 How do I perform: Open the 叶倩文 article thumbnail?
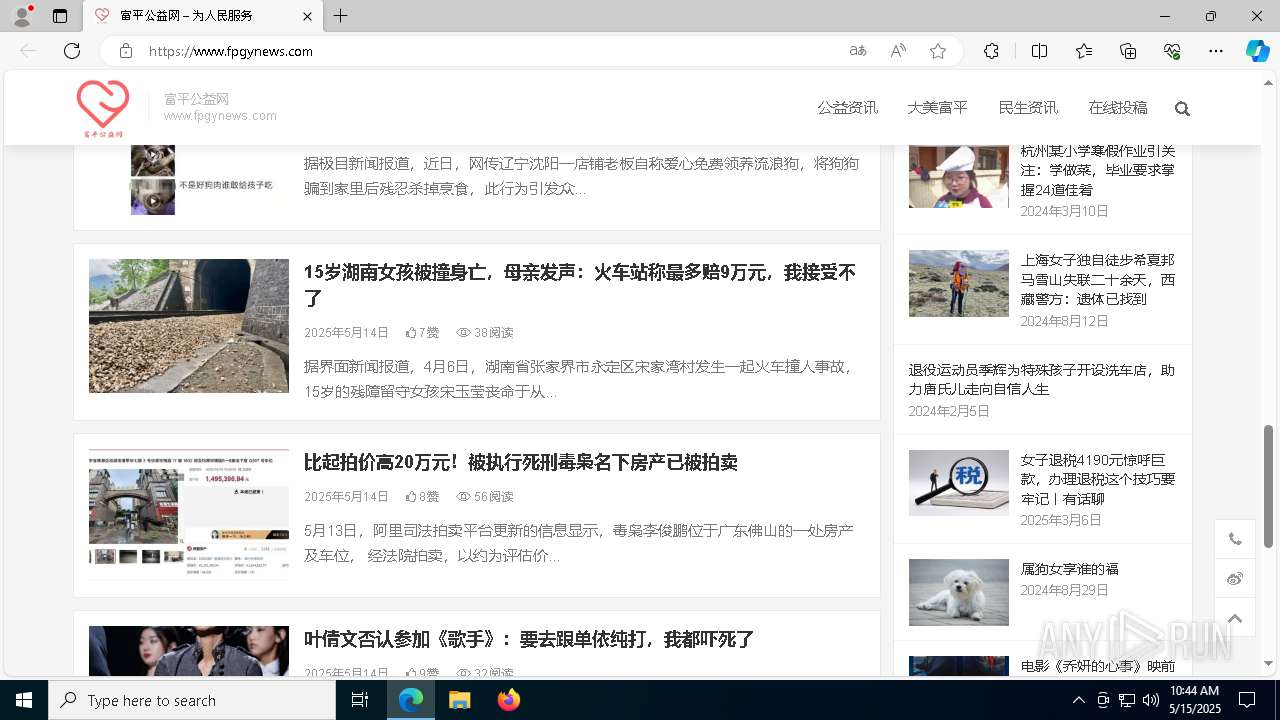coord(189,651)
